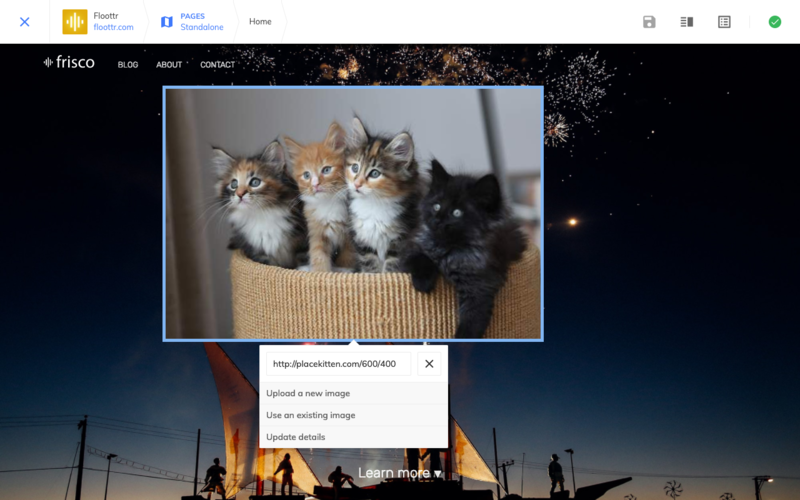Select Use an existing image
This screenshot has height=500, width=800.
[310, 415]
